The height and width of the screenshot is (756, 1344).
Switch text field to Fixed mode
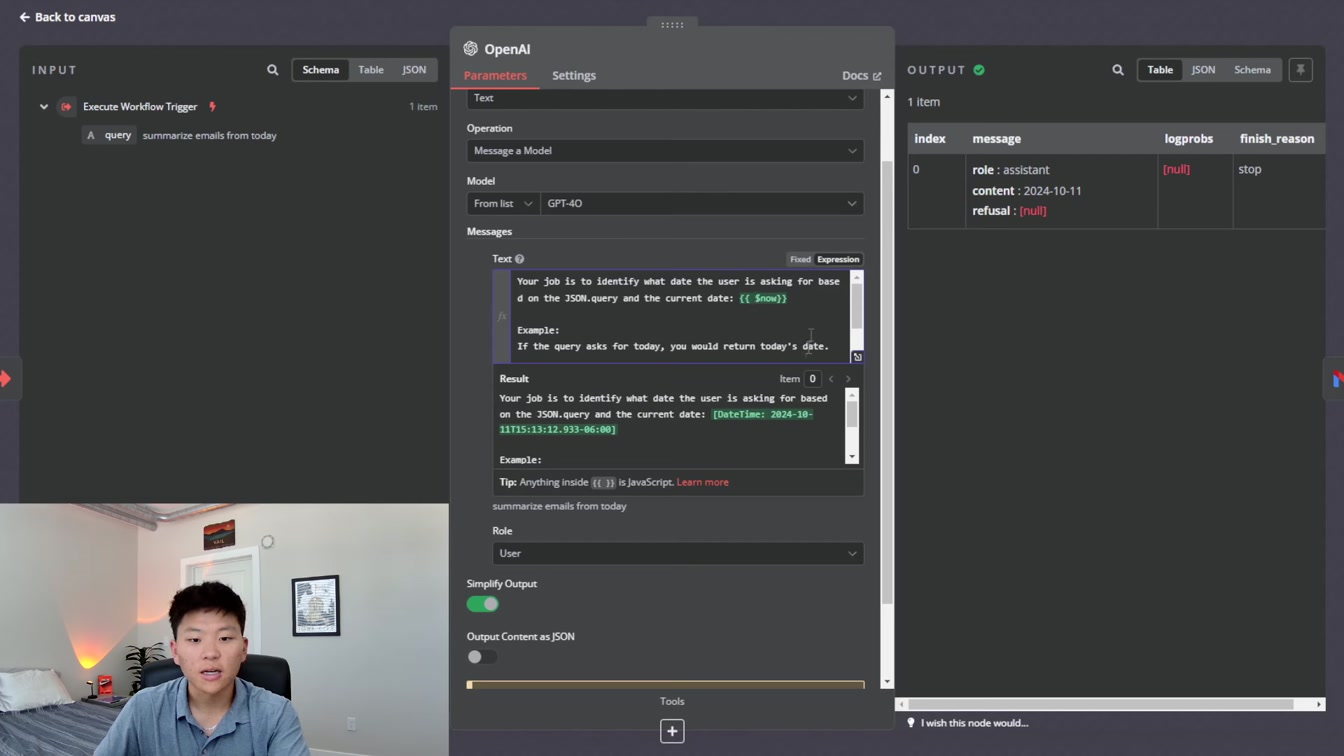coord(800,259)
